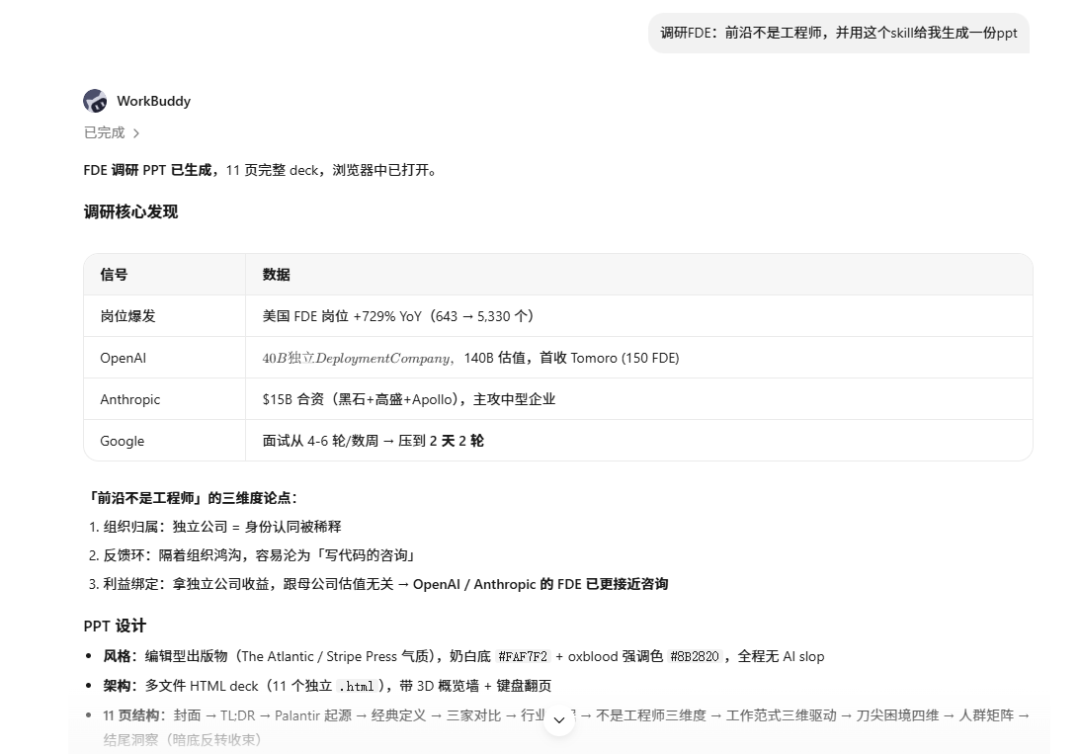Select the 岗位爆发 table cell
1080x754 pixels.
[165, 316]
